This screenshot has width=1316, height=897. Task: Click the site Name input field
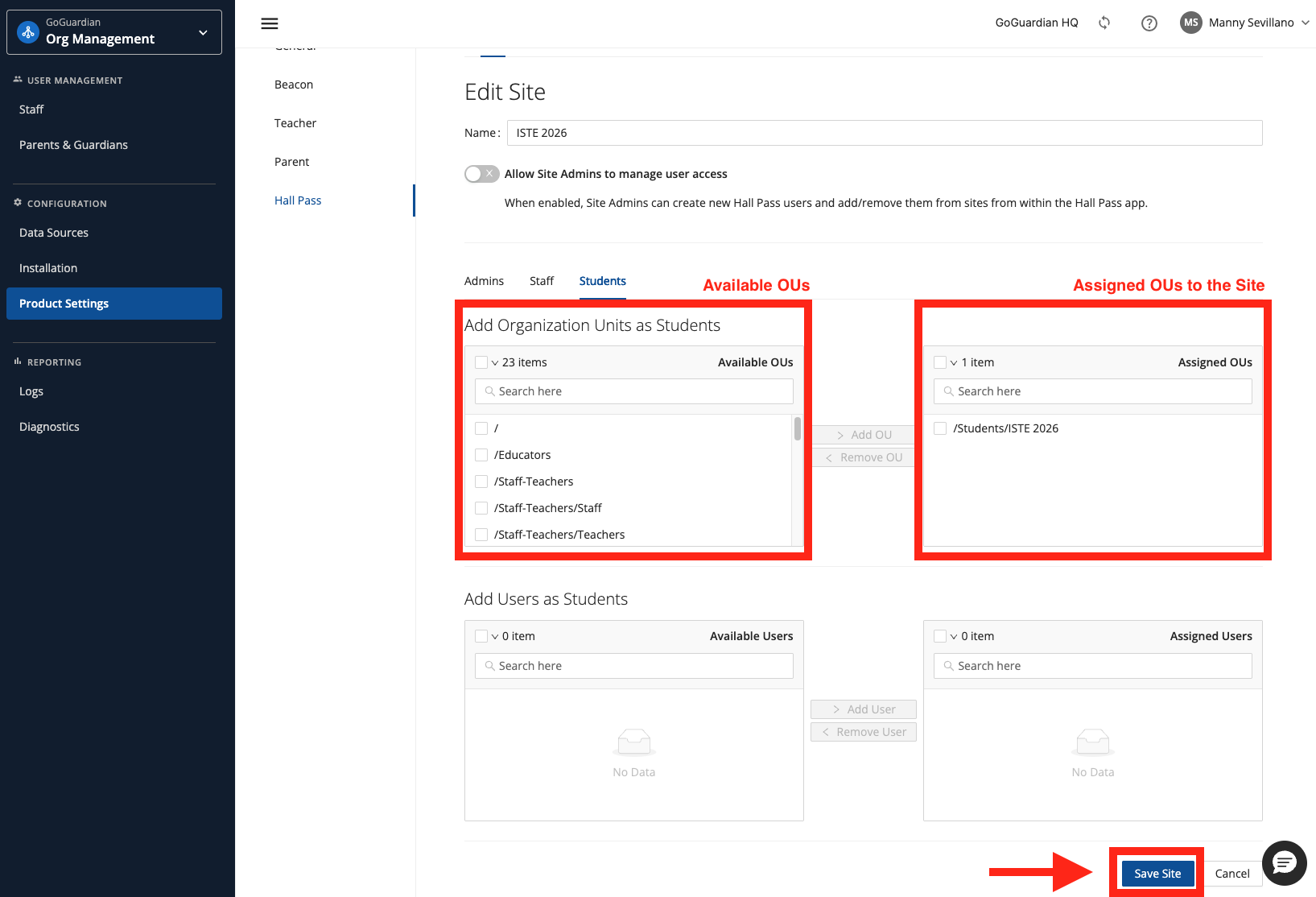coord(885,133)
